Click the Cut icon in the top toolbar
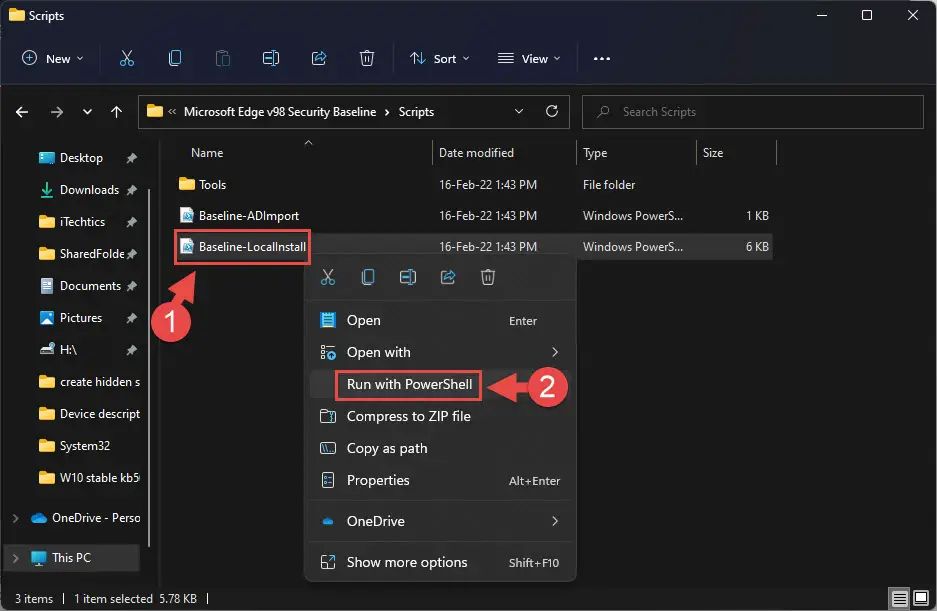937x611 pixels. coord(127,58)
